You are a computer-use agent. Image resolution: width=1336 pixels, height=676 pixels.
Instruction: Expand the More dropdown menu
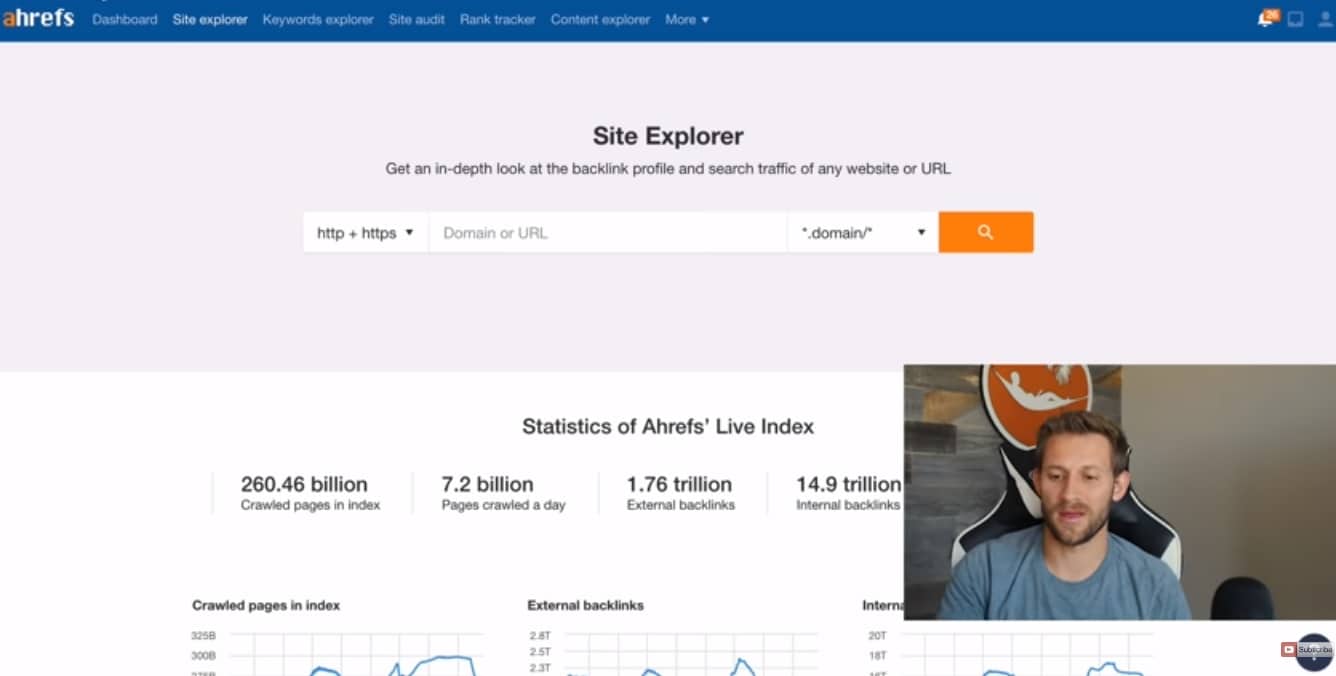click(687, 19)
